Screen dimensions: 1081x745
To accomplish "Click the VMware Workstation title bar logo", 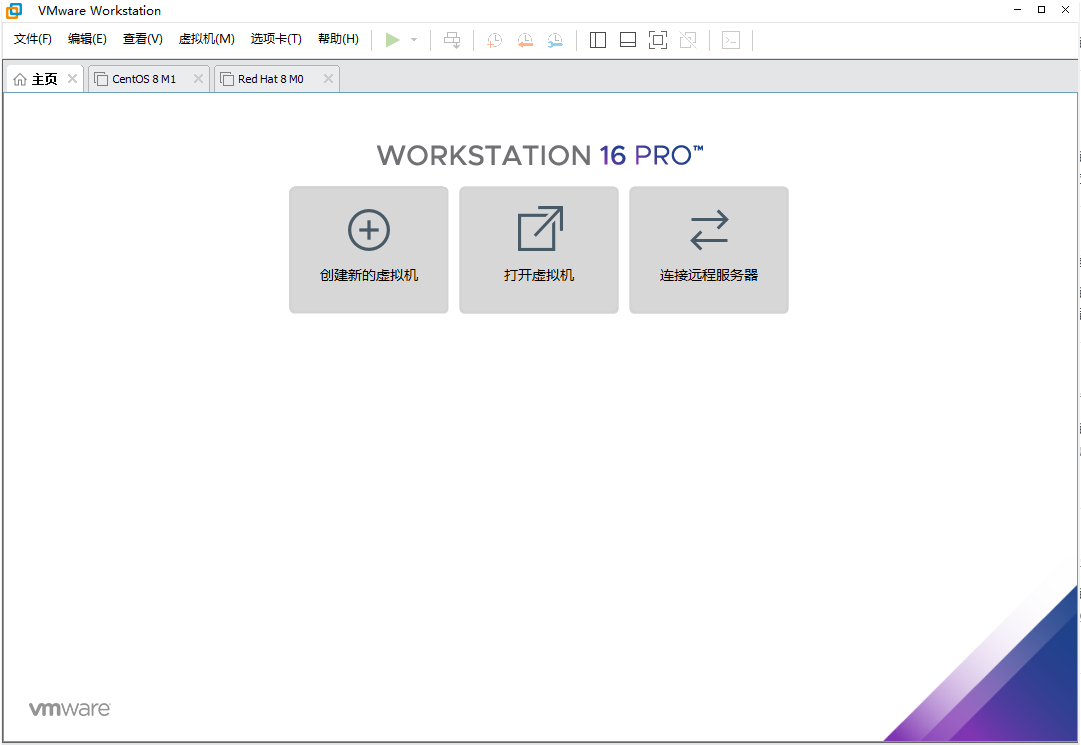I will point(14,10).
